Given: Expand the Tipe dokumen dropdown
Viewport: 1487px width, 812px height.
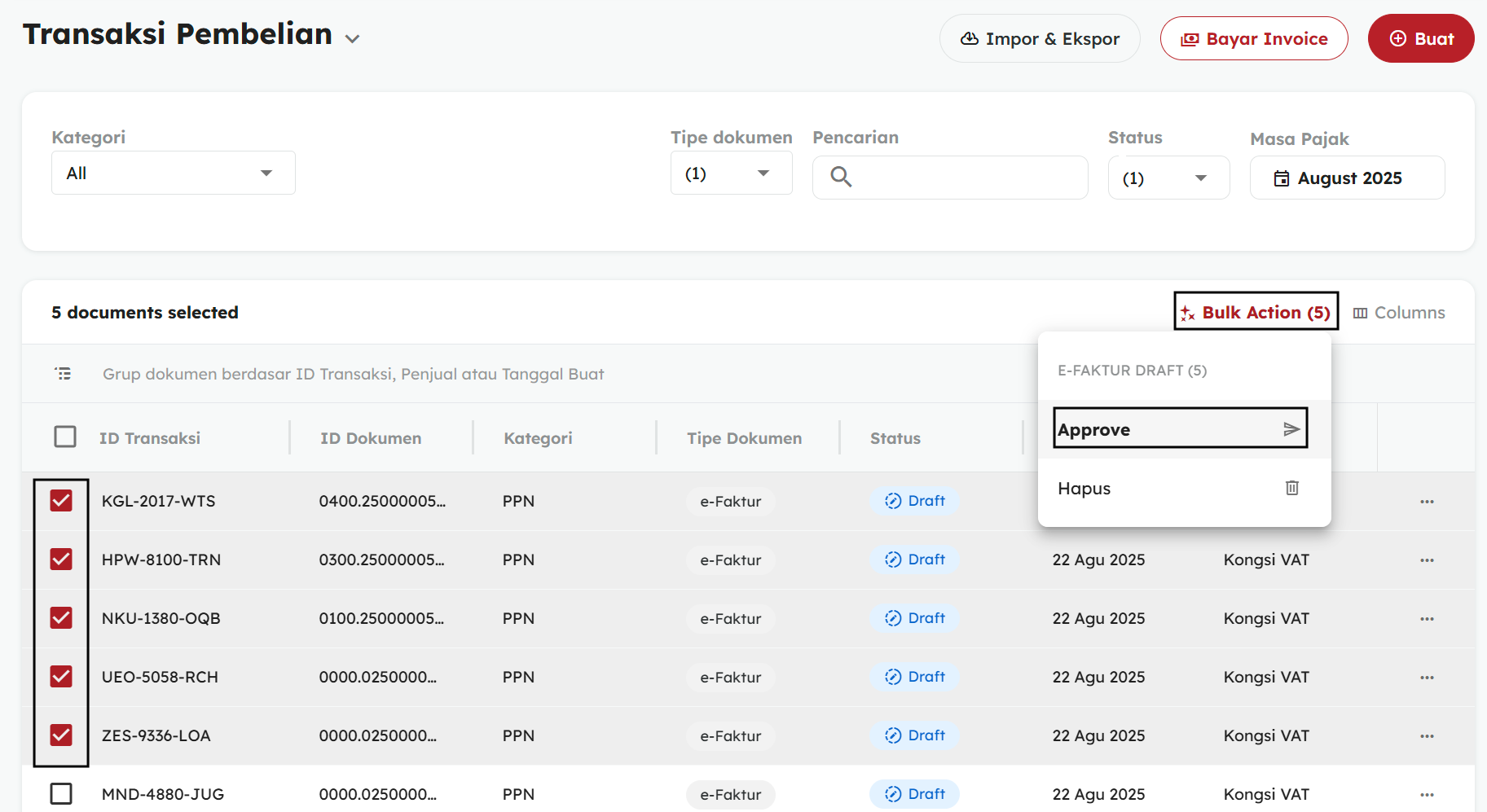Looking at the screenshot, I should (732, 173).
